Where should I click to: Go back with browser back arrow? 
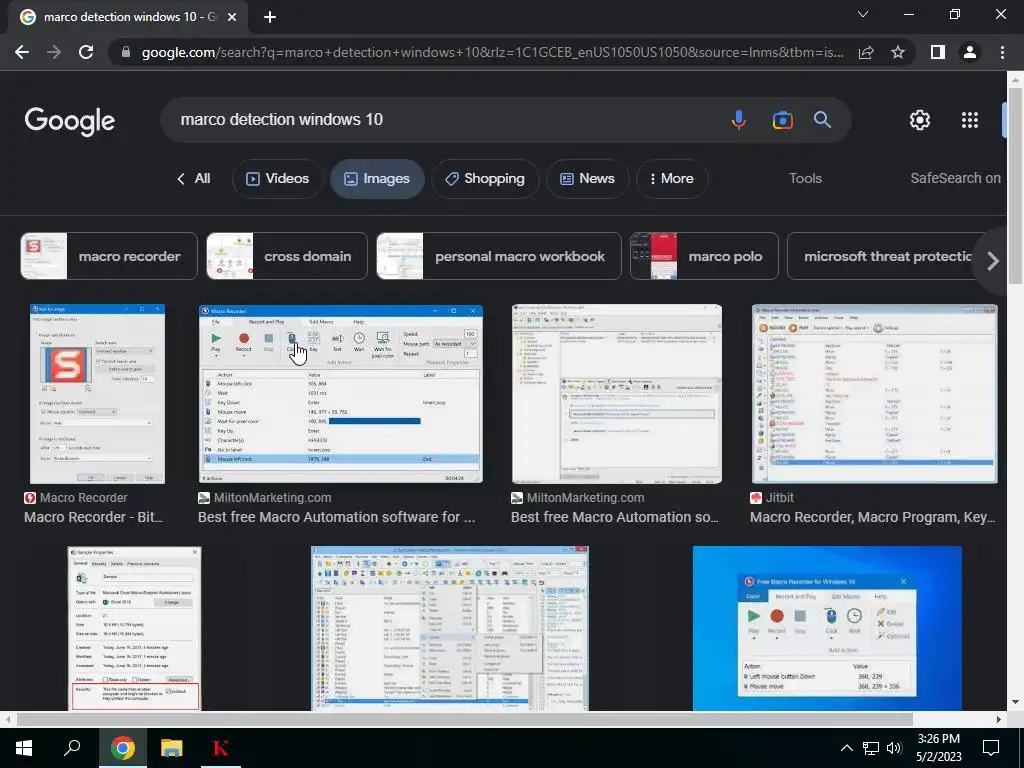coord(22,52)
